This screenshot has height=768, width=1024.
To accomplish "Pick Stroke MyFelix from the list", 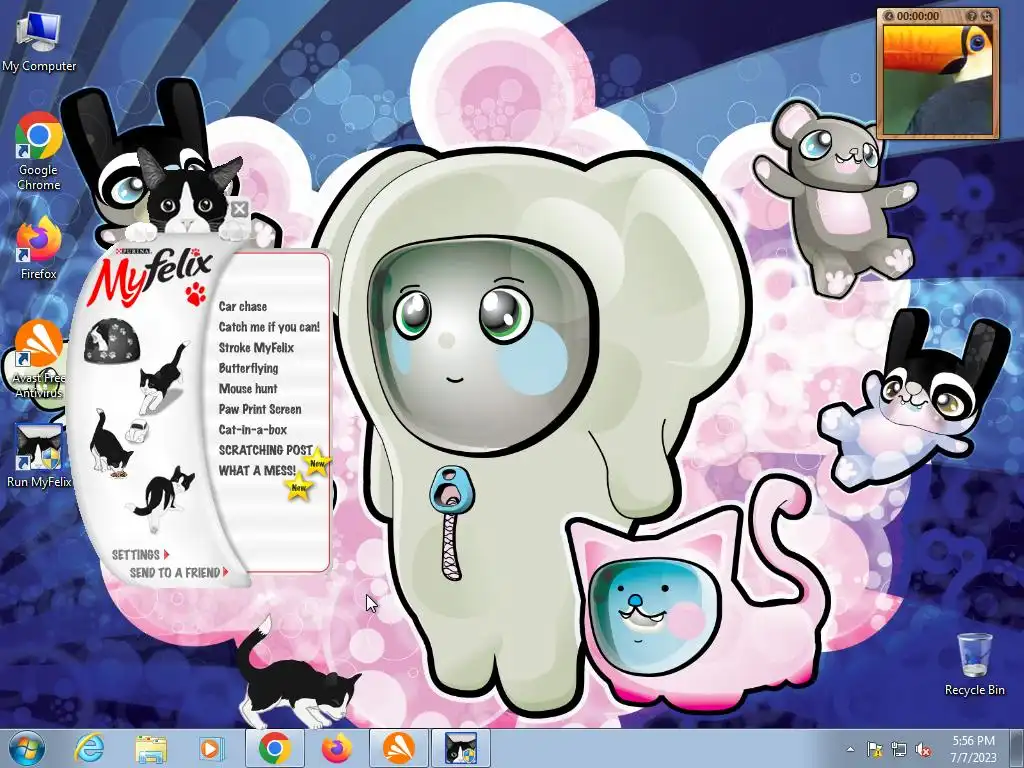I will pos(256,347).
